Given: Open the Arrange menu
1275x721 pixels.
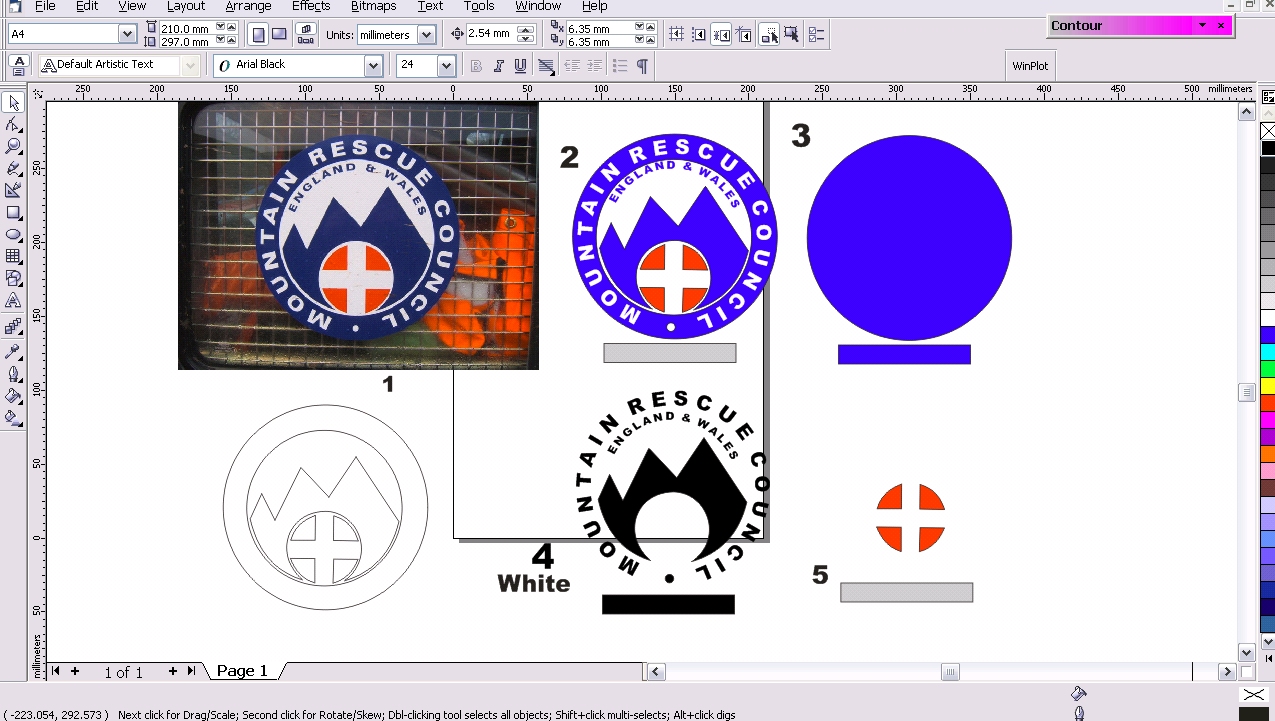Looking at the screenshot, I should [248, 6].
